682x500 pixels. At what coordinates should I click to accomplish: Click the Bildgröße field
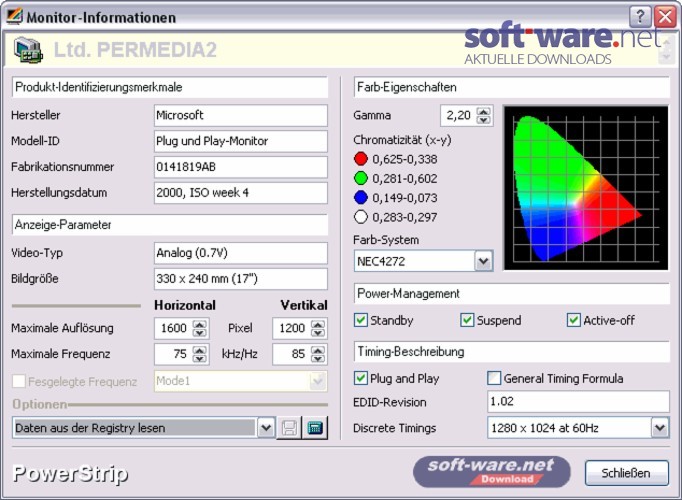(241, 279)
